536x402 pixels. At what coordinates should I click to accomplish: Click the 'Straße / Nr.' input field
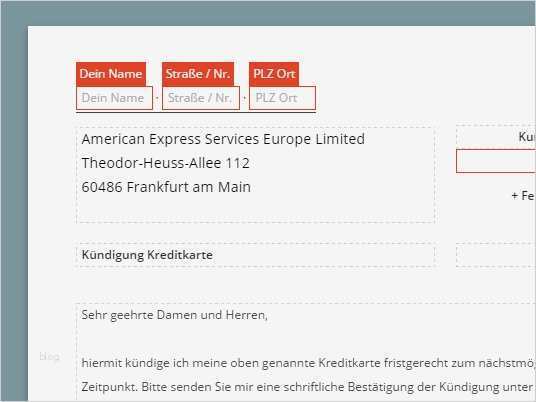pyautogui.click(x=201, y=98)
